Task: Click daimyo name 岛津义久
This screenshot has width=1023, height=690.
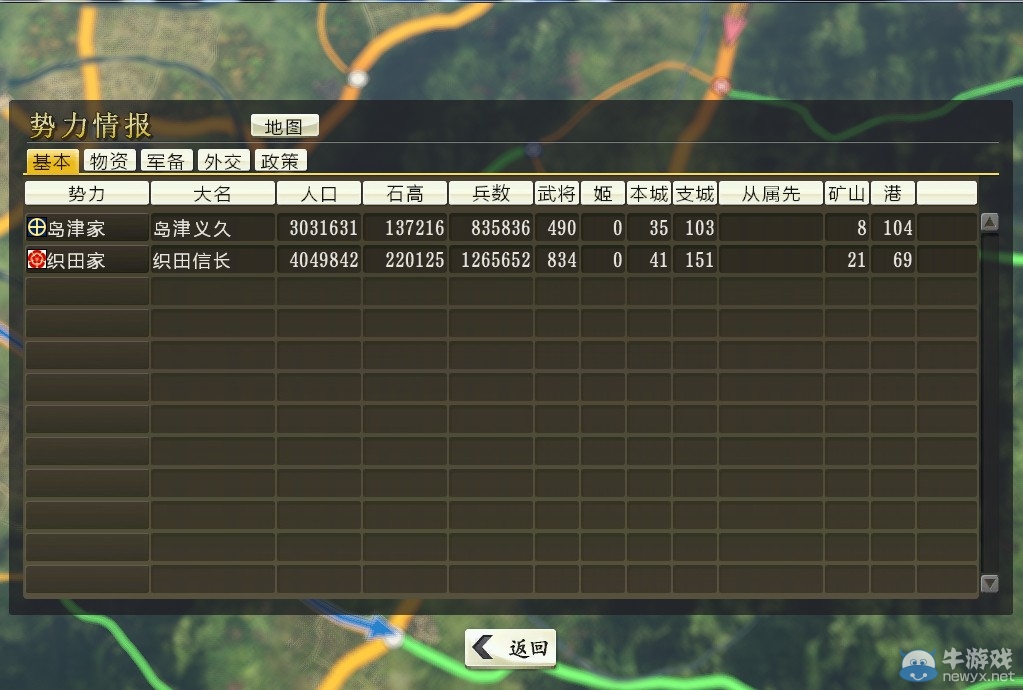Action: coord(192,228)
